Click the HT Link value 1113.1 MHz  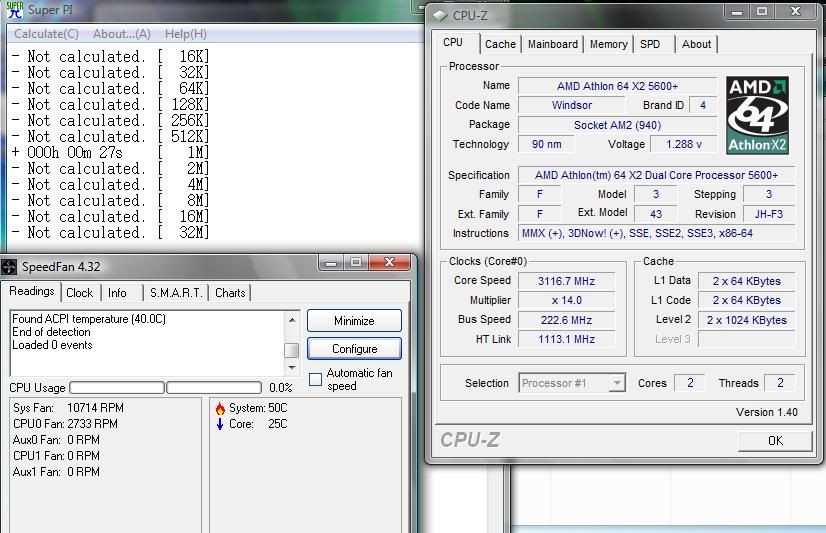(x=566, y=339)
